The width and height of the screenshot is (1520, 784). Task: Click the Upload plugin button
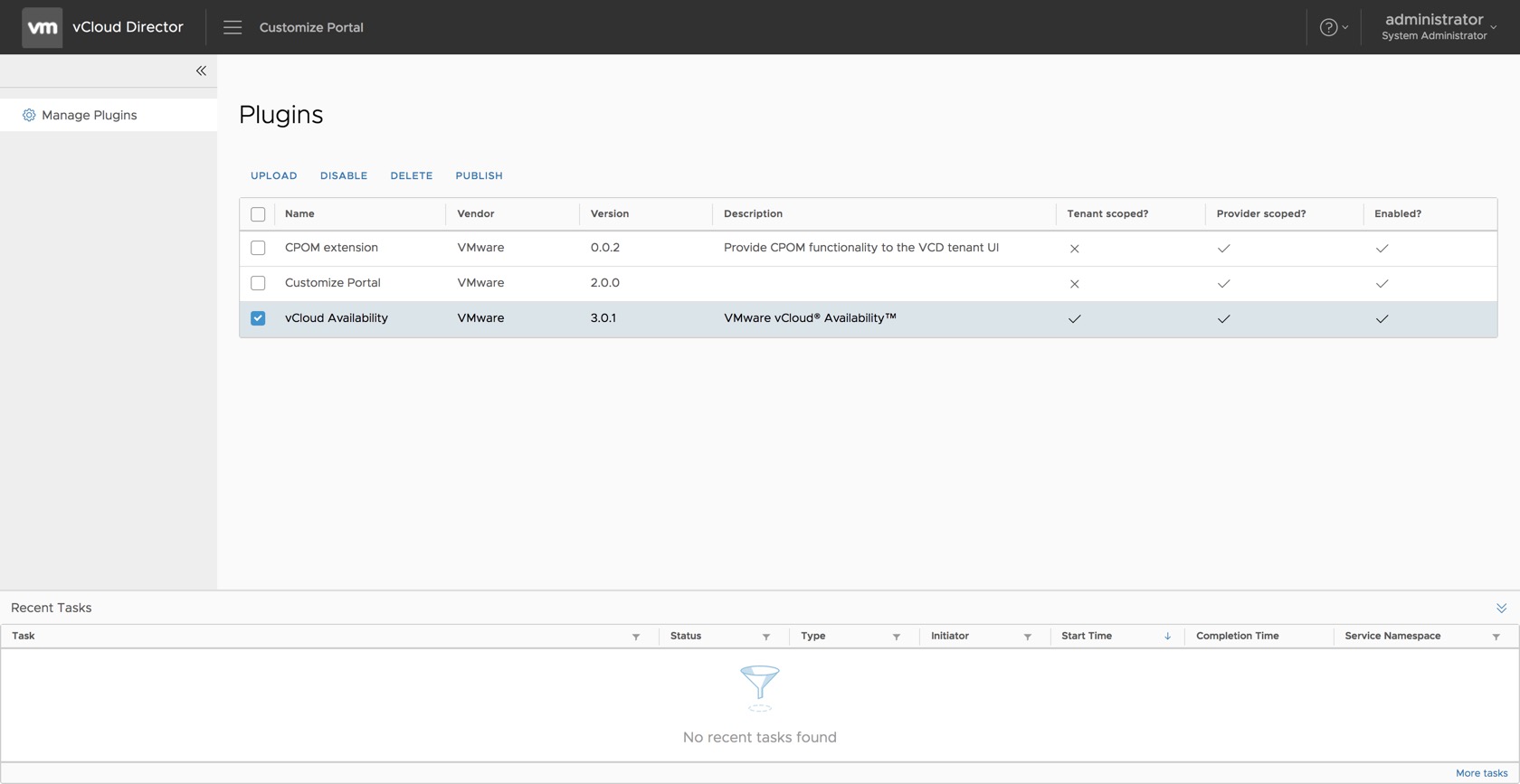tap(273, 175)
